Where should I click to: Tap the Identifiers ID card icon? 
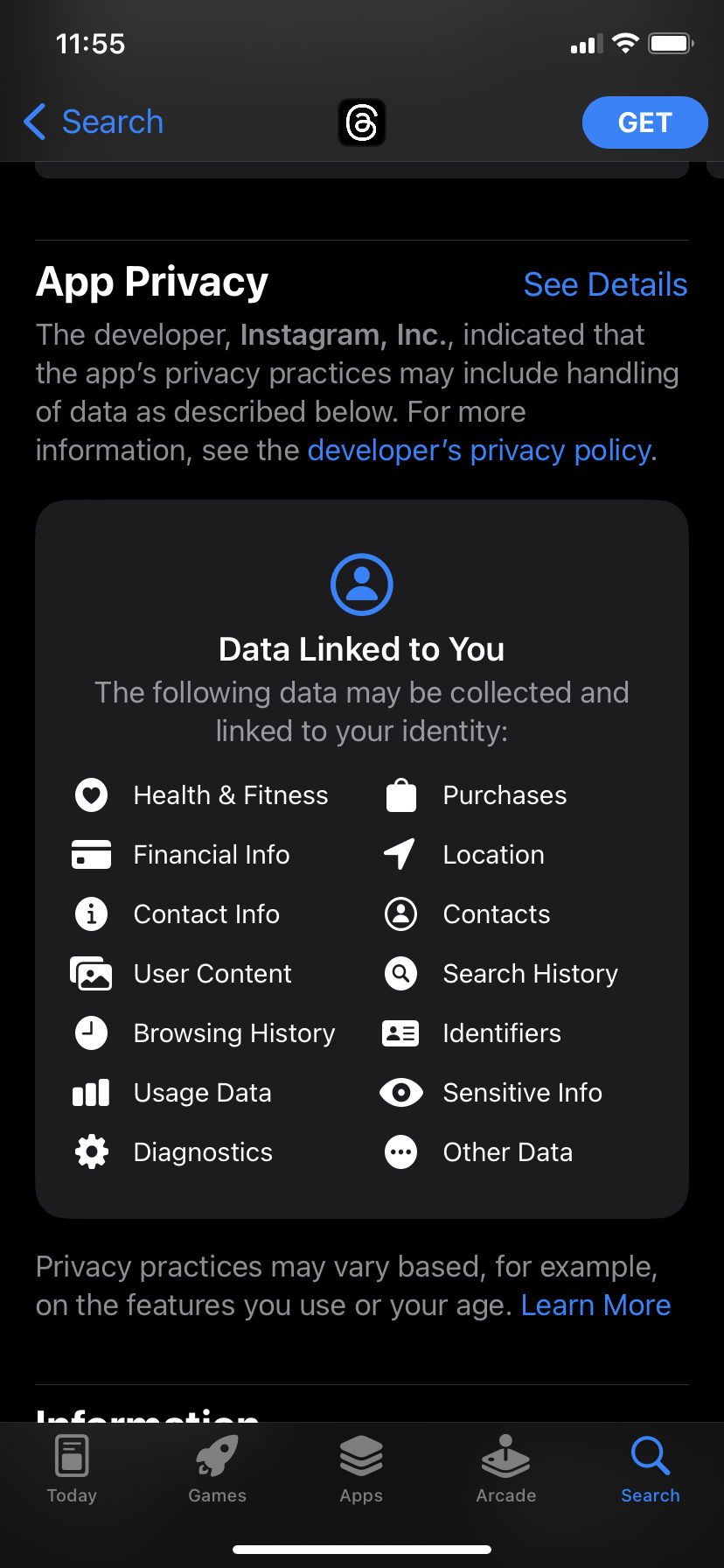tap(401, 1033)
